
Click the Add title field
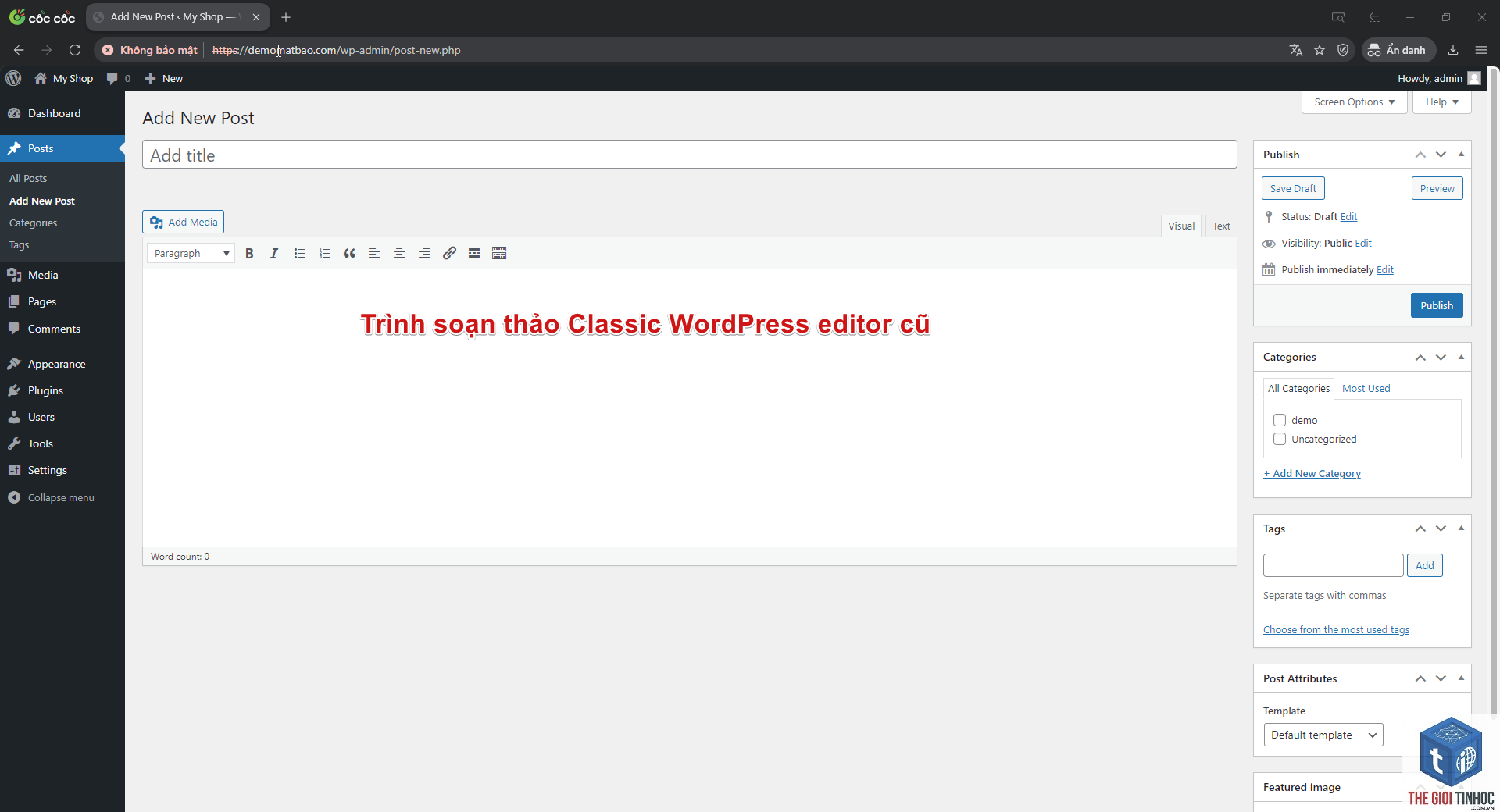tap(689, 155)
